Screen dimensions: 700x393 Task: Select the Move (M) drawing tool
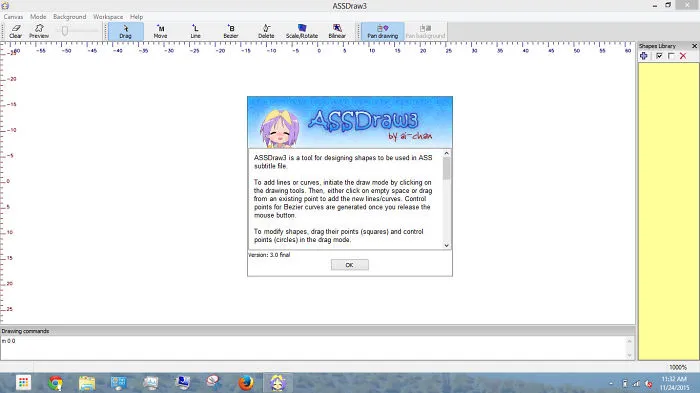160,31
